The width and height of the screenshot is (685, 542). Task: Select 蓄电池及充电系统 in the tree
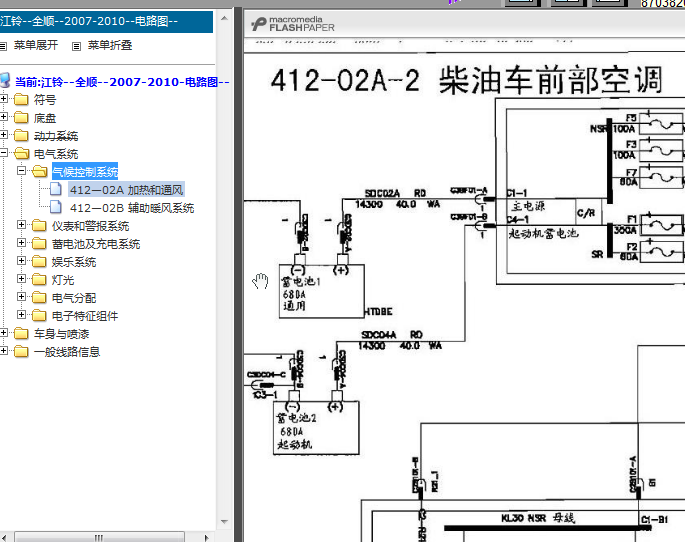tap(96, 244)
